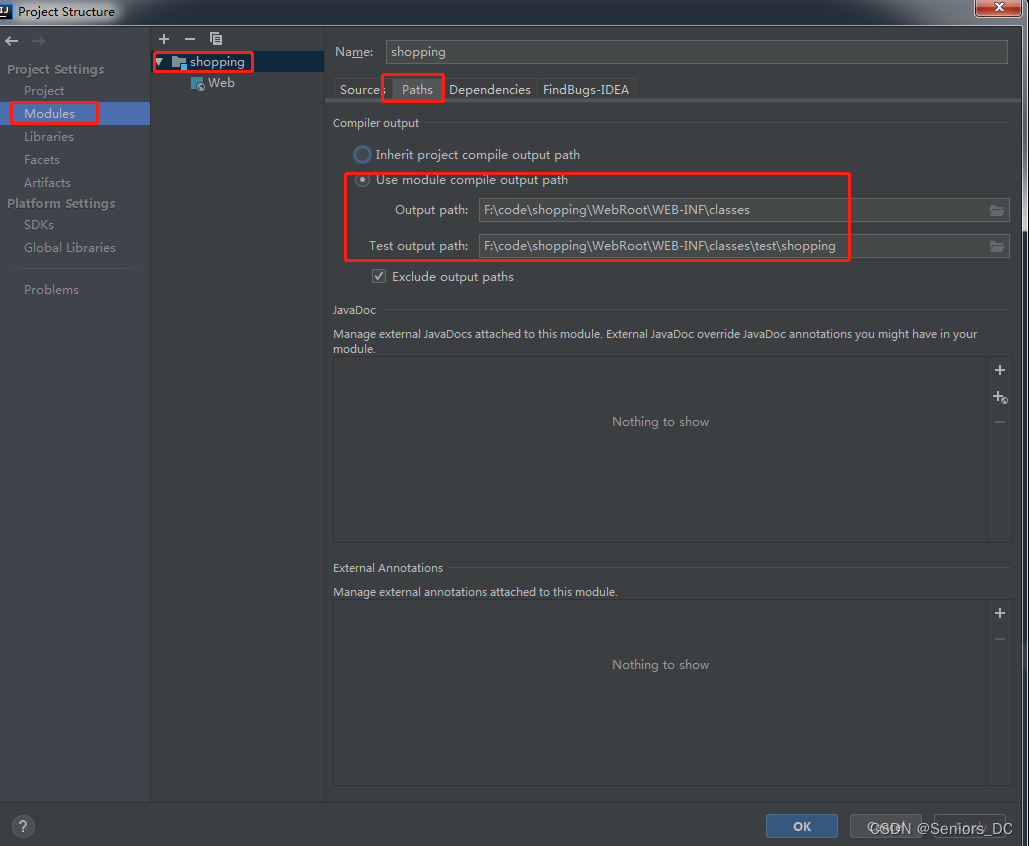This screenshot has width=1029, height=846.
Task: Click the OK button
Action: [x=802, y=826]
